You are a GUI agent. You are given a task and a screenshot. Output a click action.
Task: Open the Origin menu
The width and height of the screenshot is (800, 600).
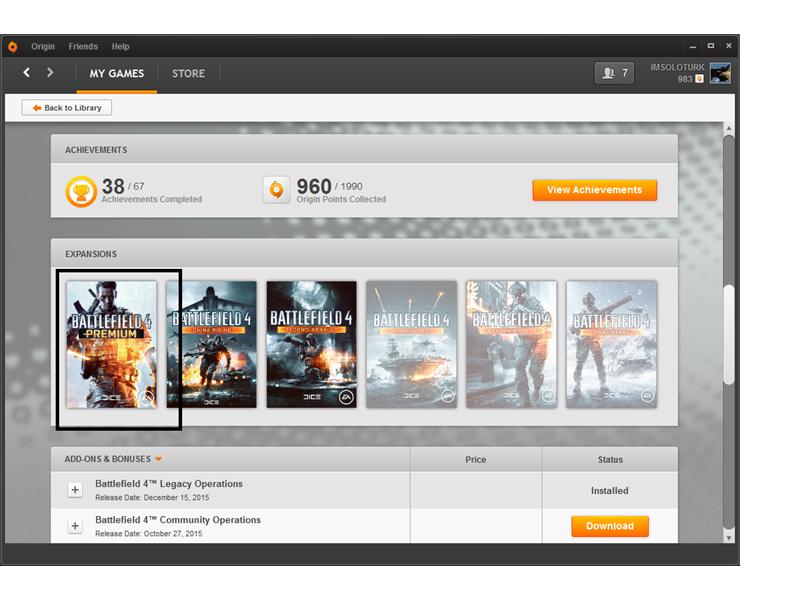click(x=43, y=46)
